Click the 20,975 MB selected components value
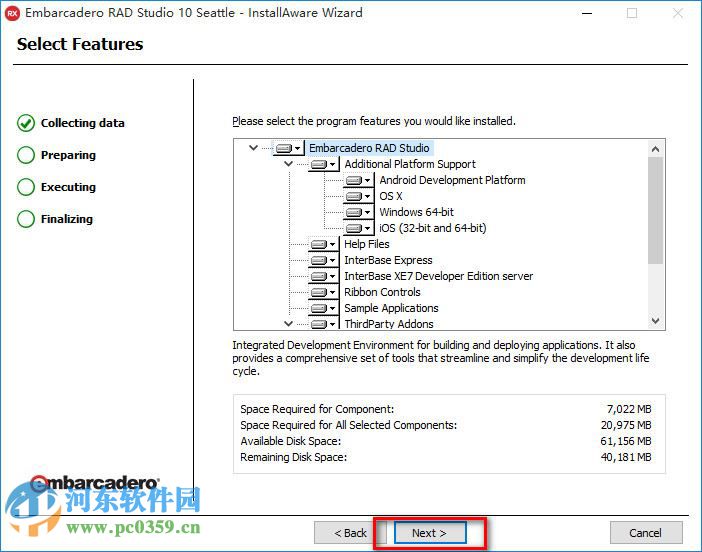This screenshot has width=702, height=552. click(x=626, y=425)
